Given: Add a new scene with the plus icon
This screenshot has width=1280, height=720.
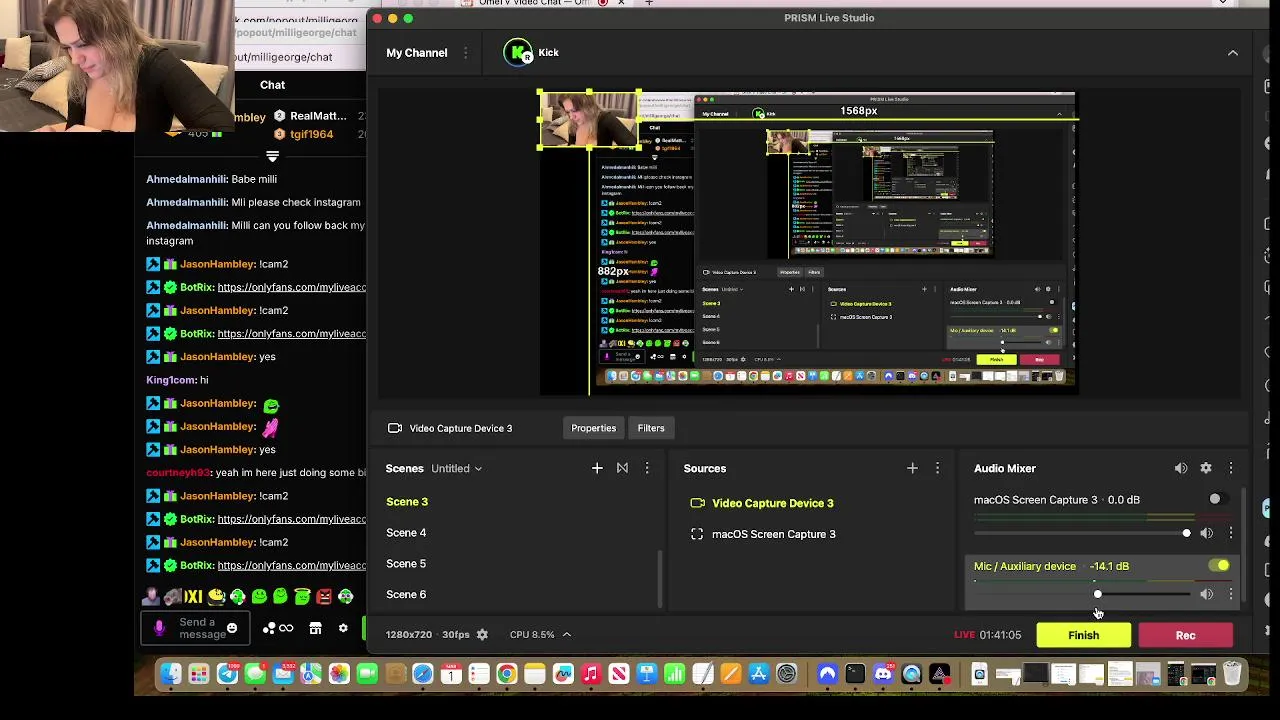Looking at the screenshot, I should point(597,468).
